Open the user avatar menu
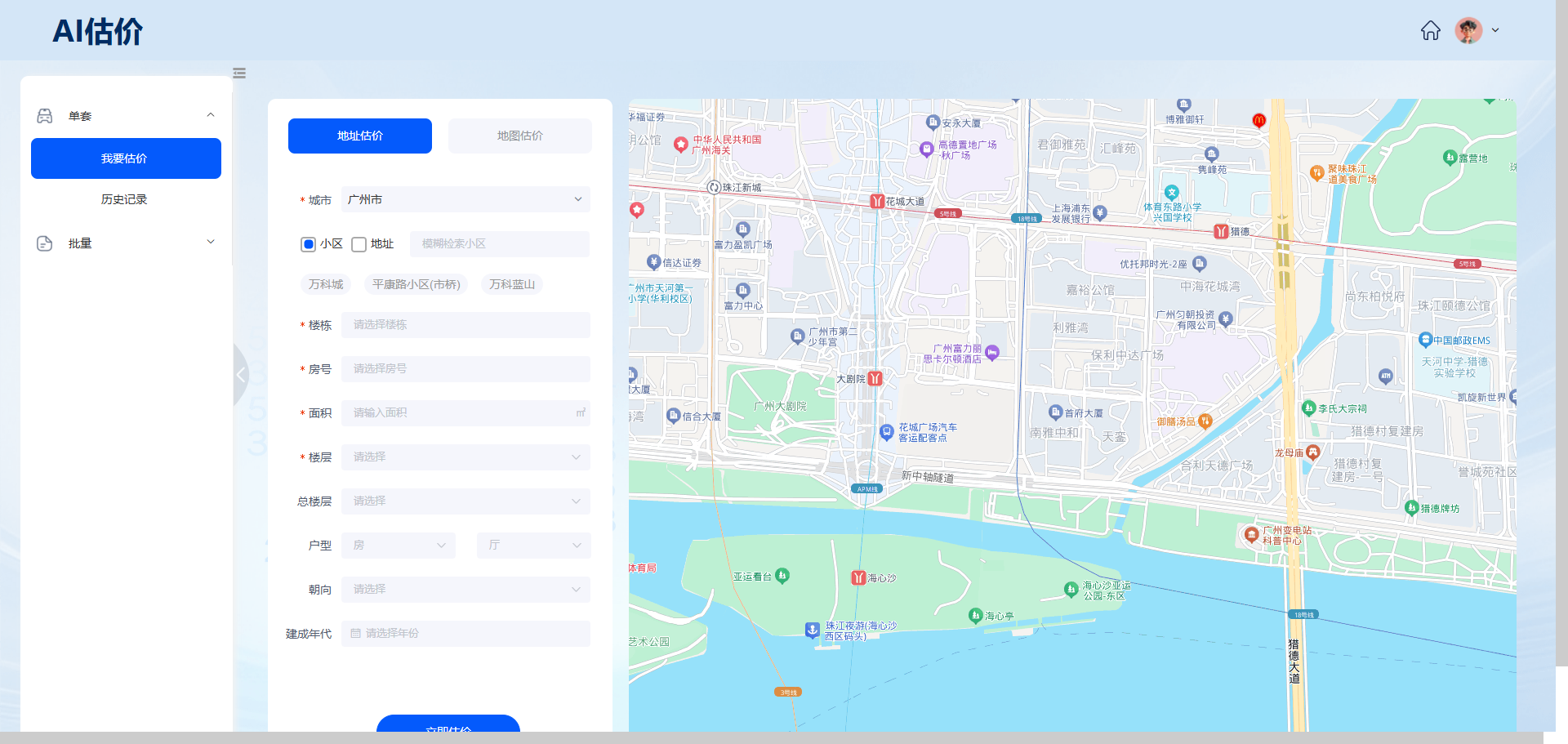The image size is (1568, 744). coord(1477,31)
